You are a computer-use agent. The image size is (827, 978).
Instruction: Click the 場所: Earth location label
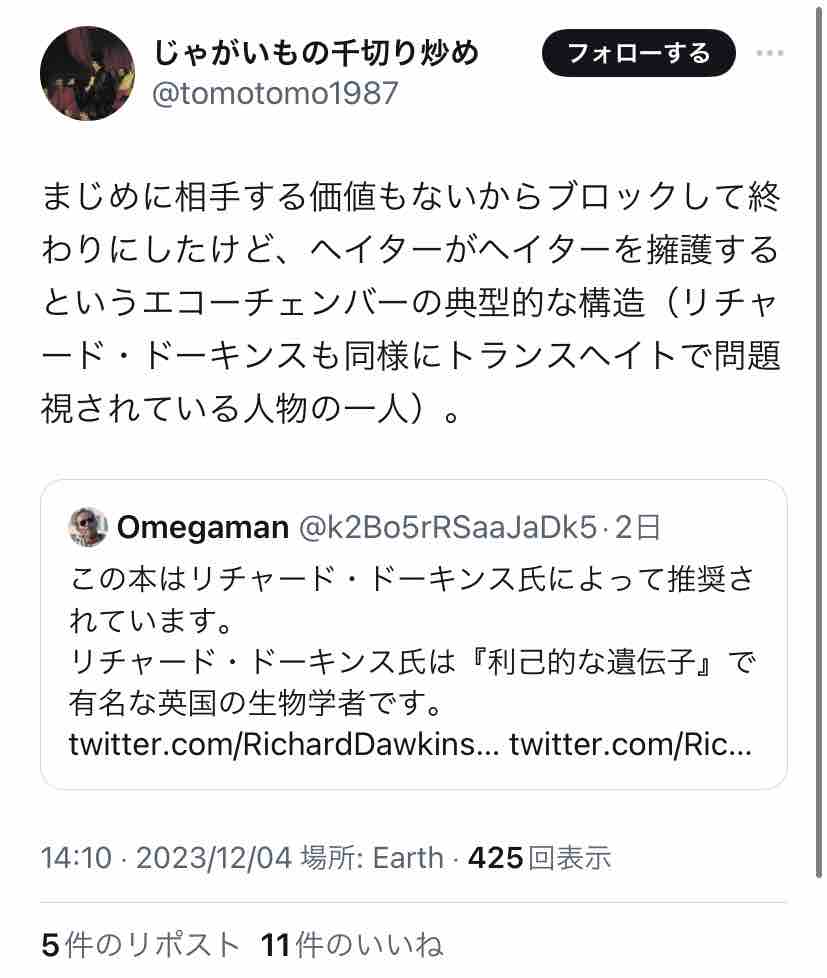point(372,858)
